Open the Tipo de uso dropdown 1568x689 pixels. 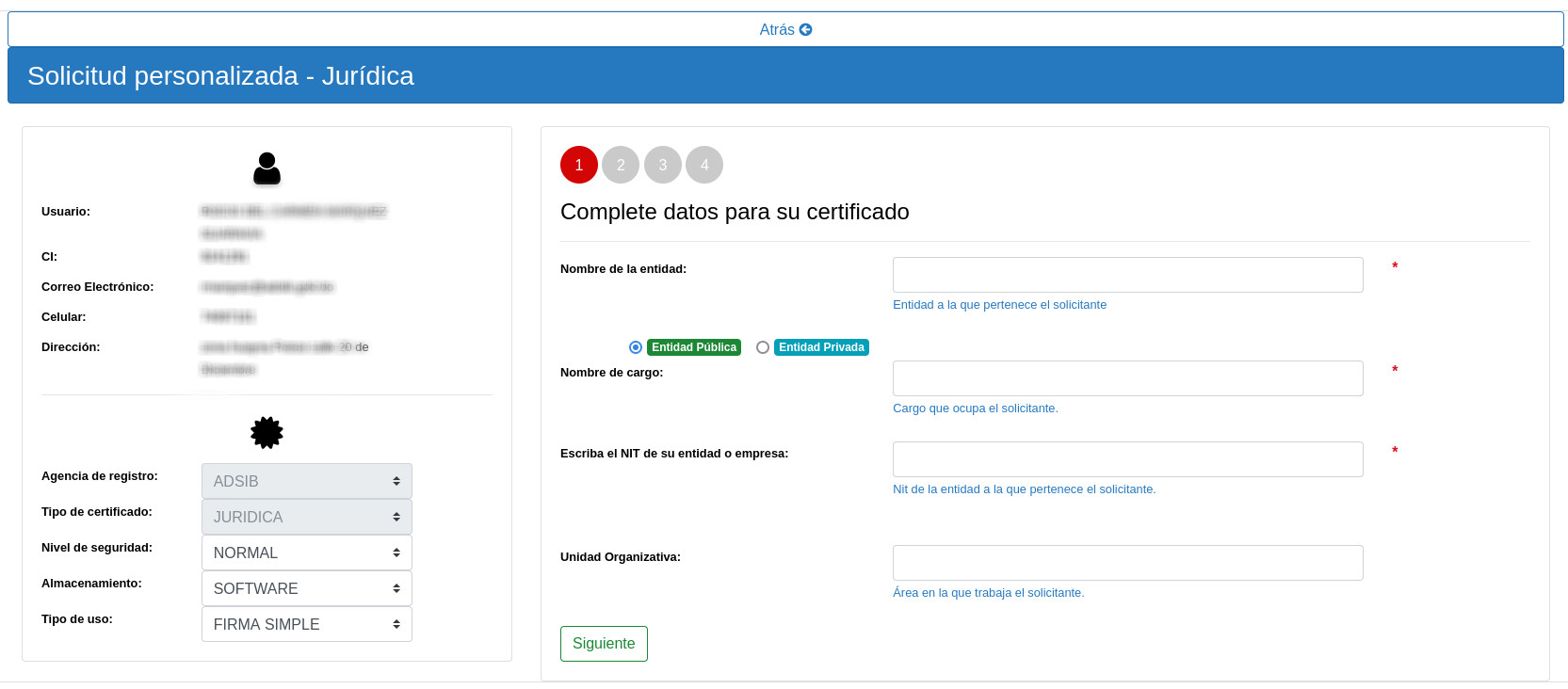click(306, 624)
